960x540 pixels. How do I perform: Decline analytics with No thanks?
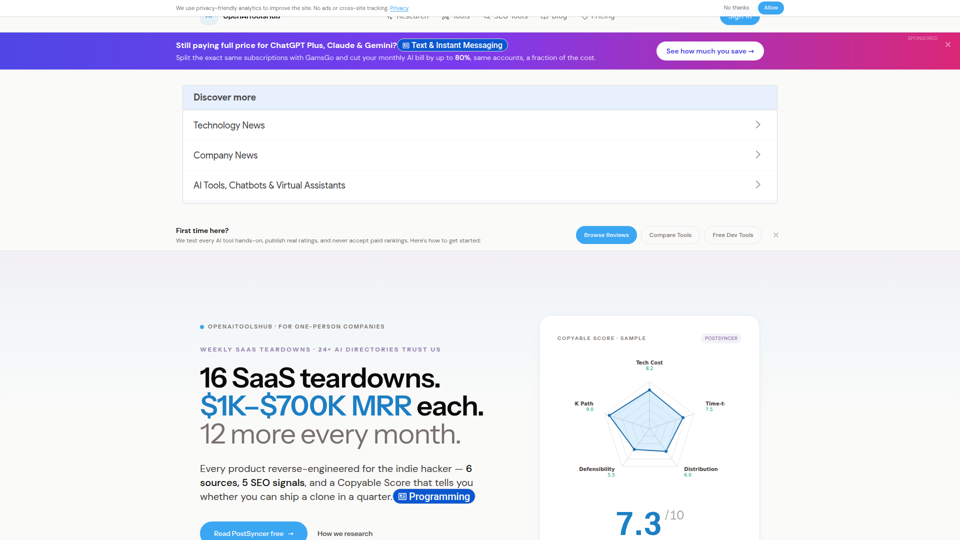736,8
